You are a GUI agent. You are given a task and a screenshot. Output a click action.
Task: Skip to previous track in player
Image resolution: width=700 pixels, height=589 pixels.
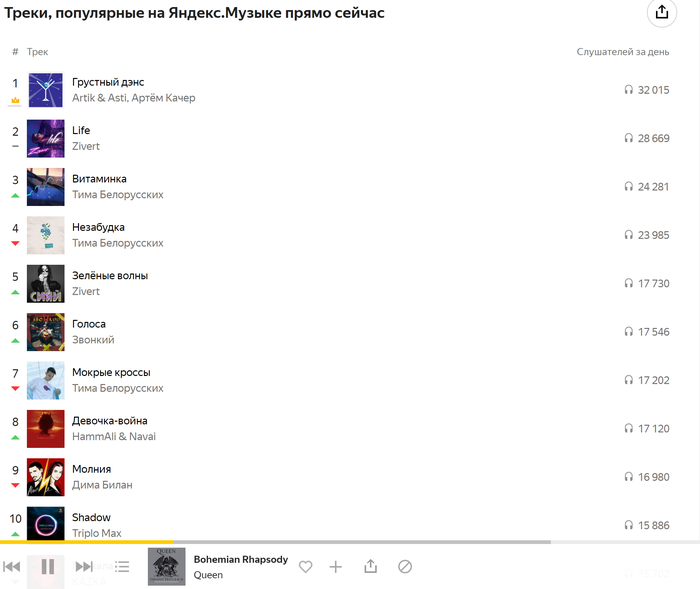(x=12, y=567)
